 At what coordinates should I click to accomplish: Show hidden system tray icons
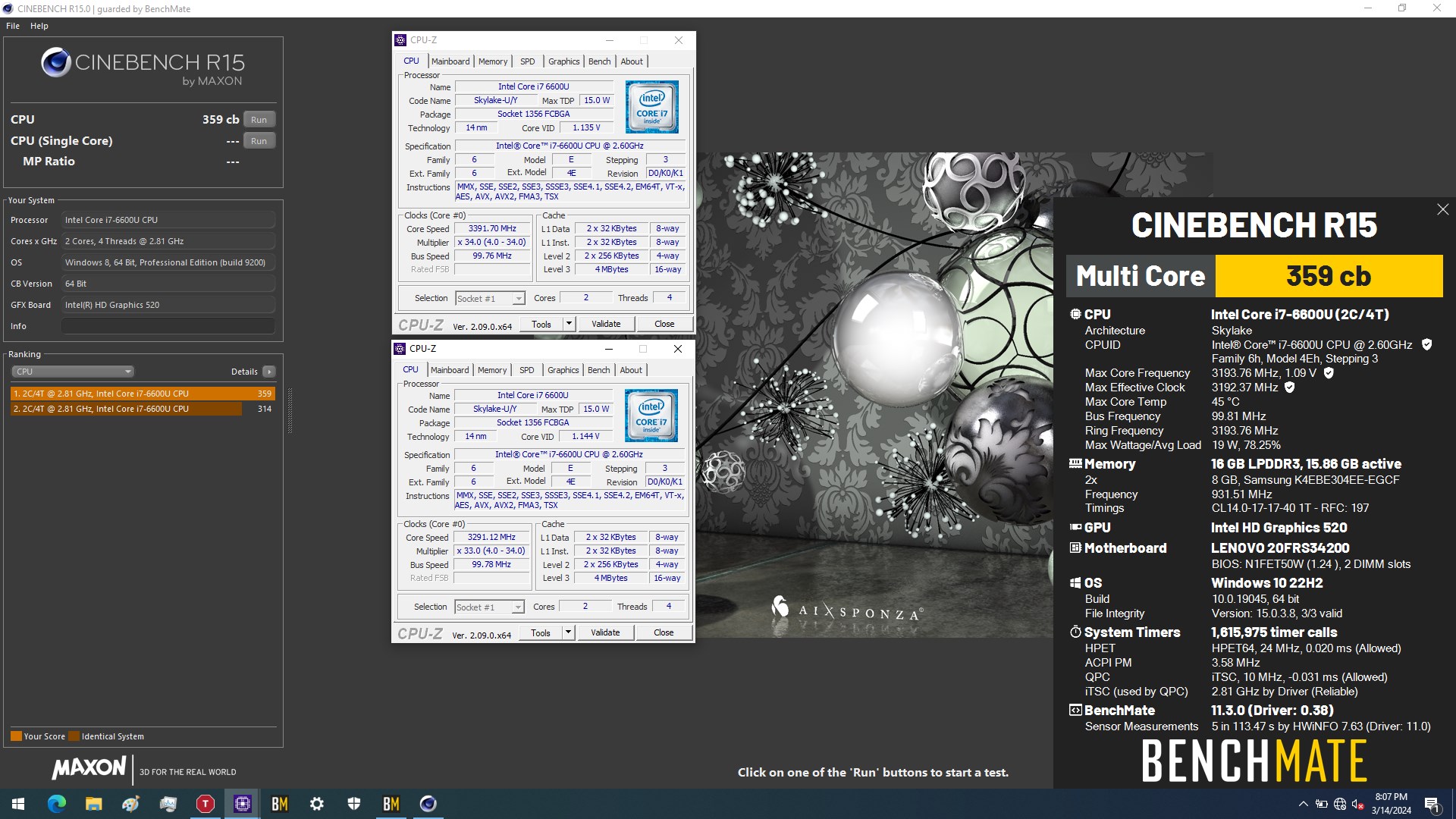click(1303, 804)
